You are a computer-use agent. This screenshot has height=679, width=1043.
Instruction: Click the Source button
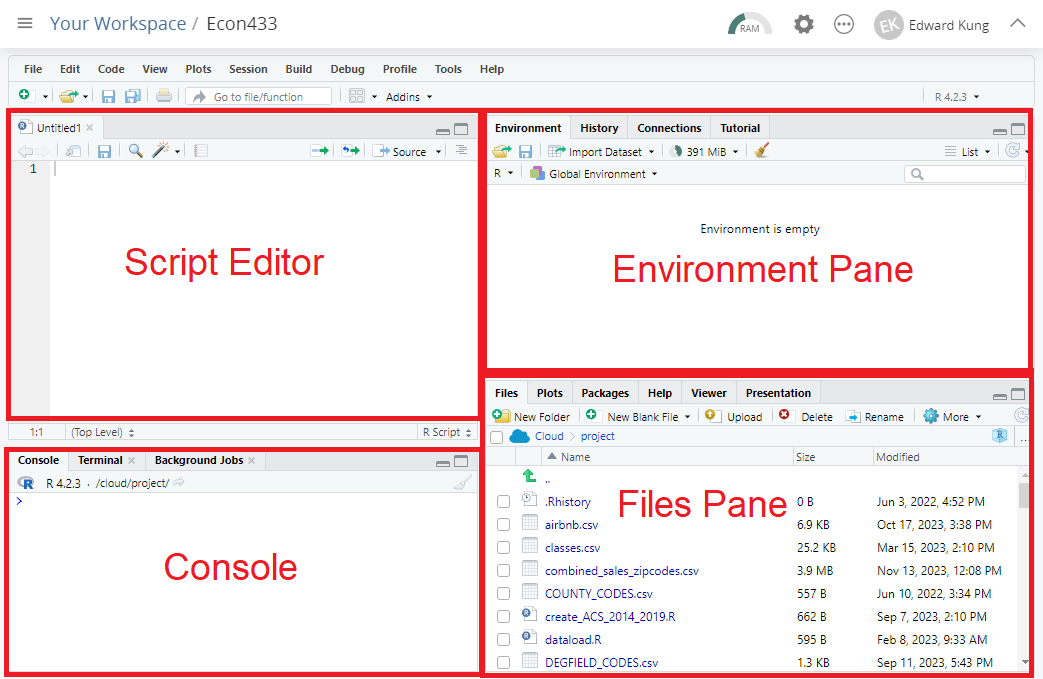(x=400, y=152)
